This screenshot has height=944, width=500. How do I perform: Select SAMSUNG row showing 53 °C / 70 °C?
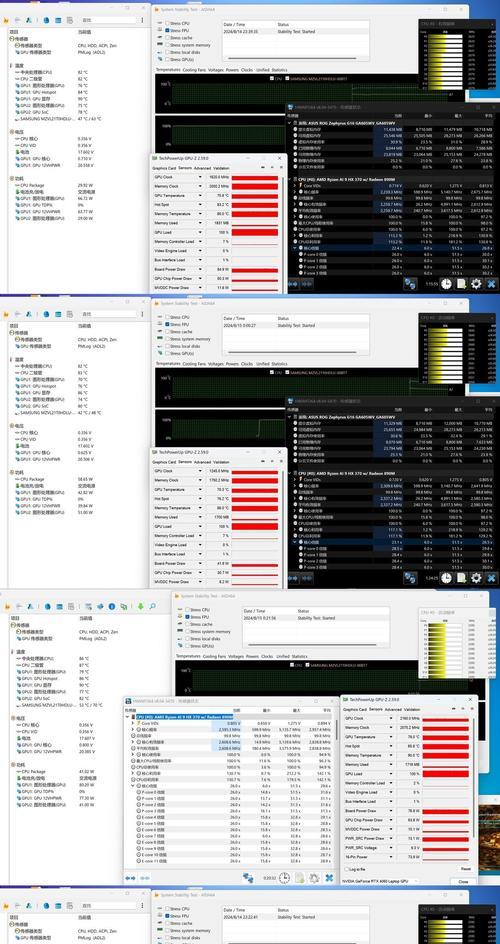click(x=60, y=705)
